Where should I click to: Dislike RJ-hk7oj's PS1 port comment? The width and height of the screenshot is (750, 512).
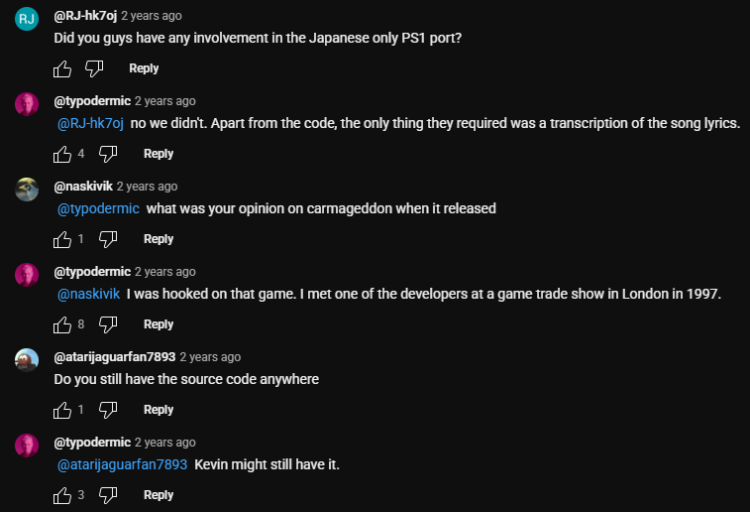tap(94, 69)
